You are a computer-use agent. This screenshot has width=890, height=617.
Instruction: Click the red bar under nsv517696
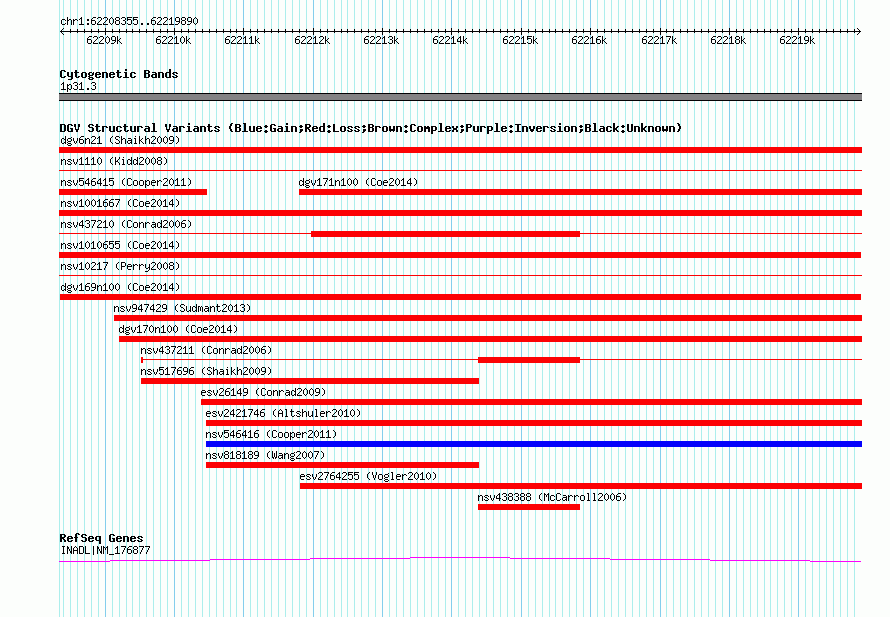(x=310, y=381)
